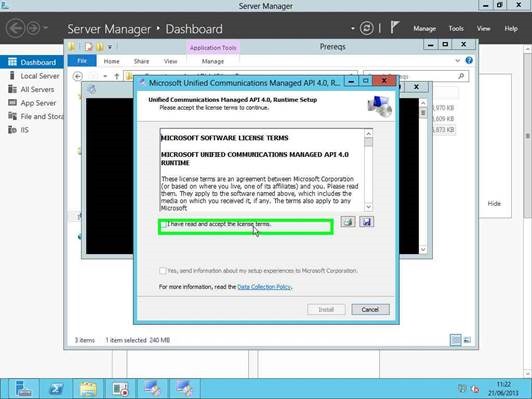
Task: Open Server Manager notifications flag
Action: pos(394,27)
